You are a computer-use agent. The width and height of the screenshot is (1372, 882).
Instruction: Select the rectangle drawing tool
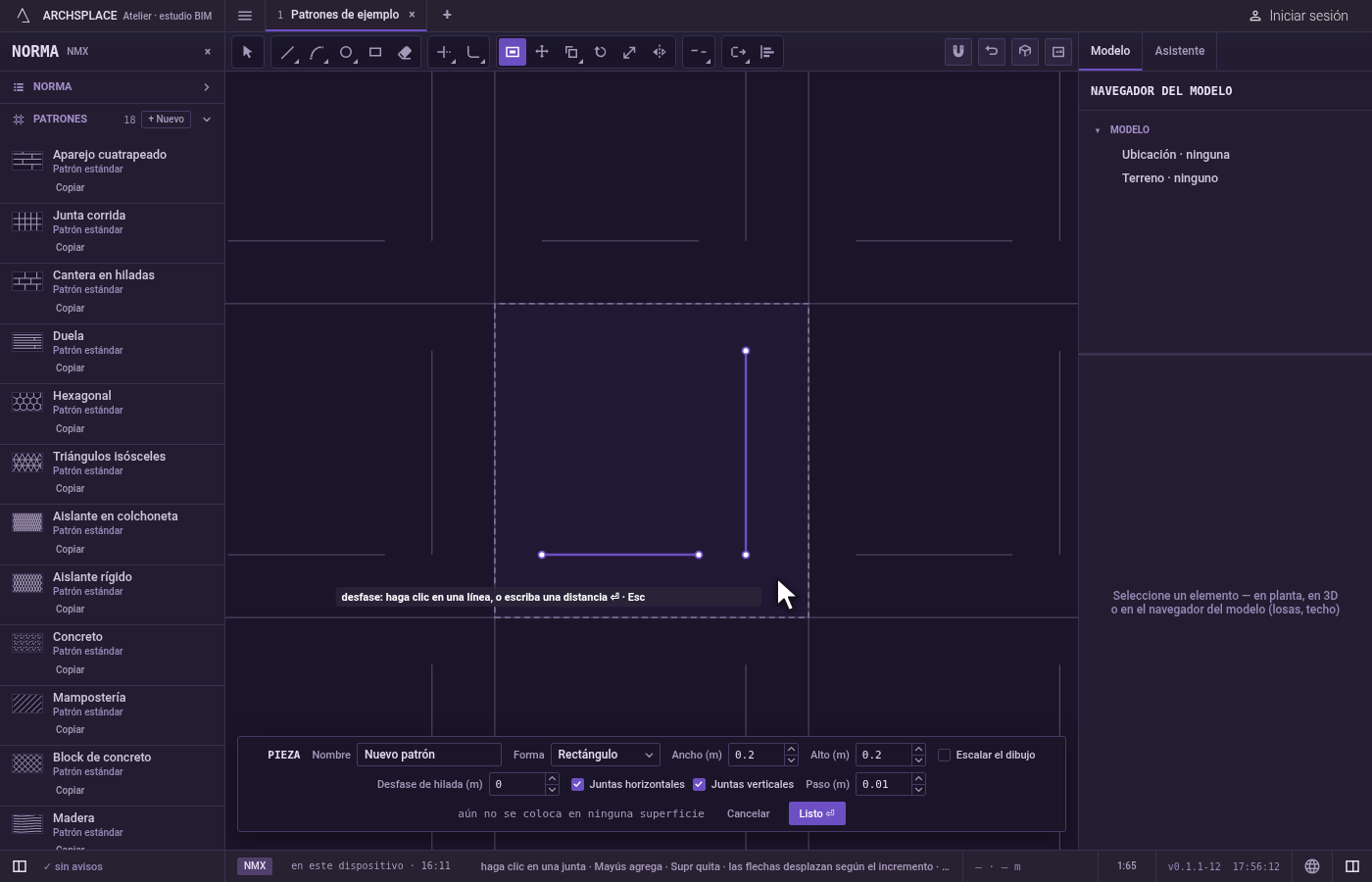click(375, 52)
